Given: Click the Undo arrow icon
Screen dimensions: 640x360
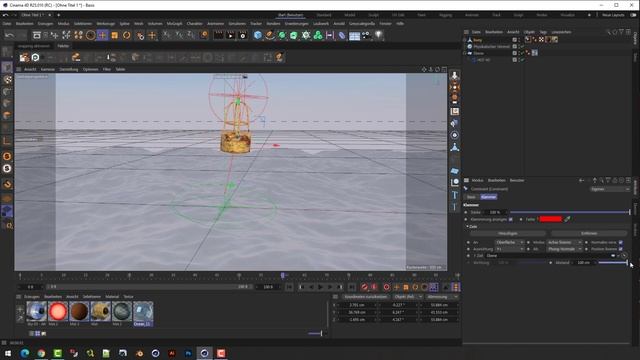Looking at the screenshot, I should coord(9,36).
